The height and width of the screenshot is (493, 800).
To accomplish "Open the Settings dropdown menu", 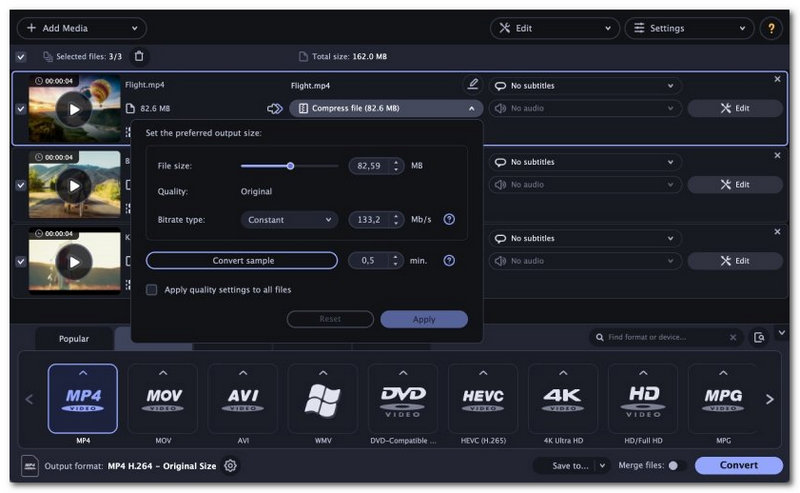I will pos(689,28).
